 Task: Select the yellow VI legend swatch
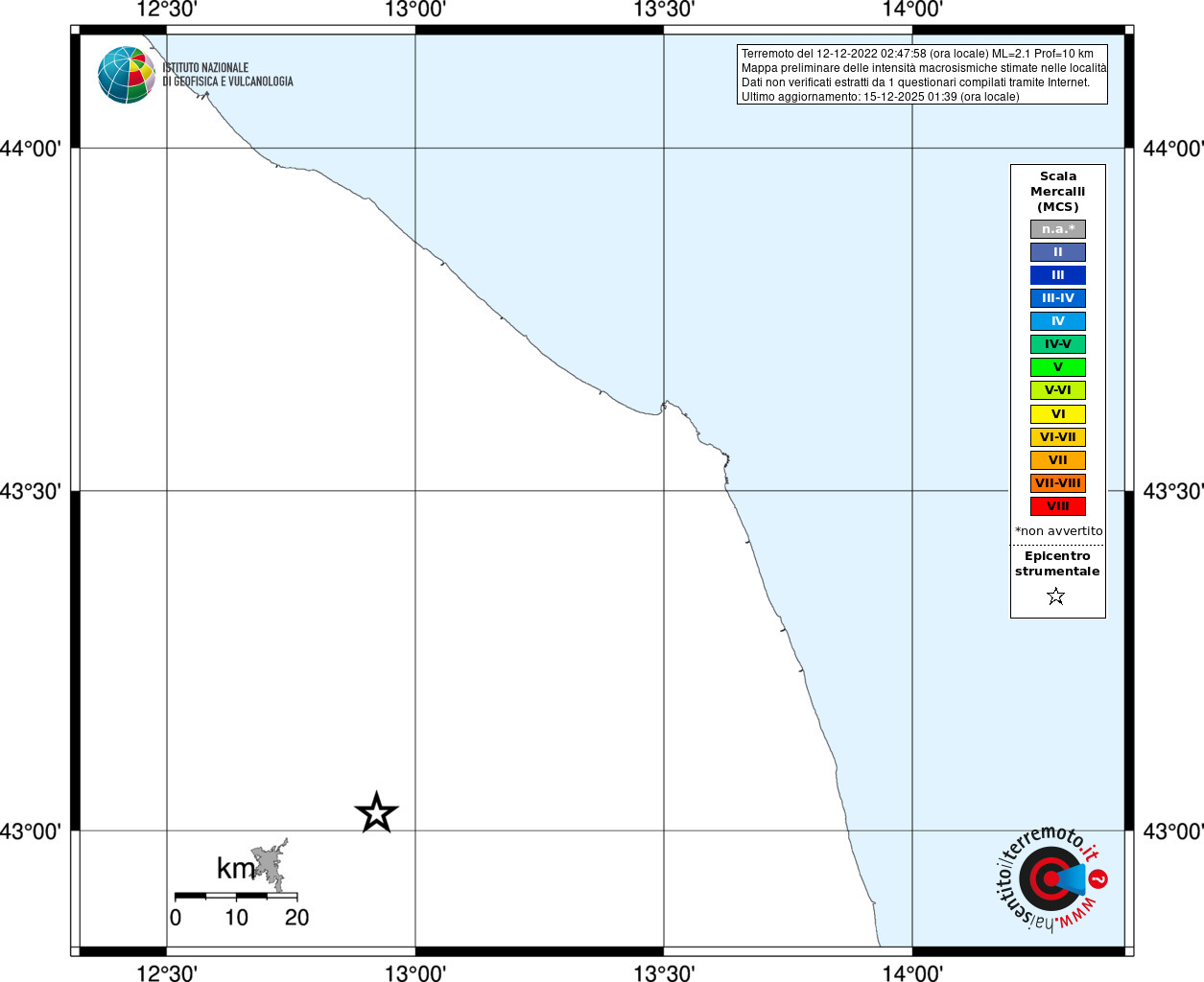click(x=1058, y=414)
